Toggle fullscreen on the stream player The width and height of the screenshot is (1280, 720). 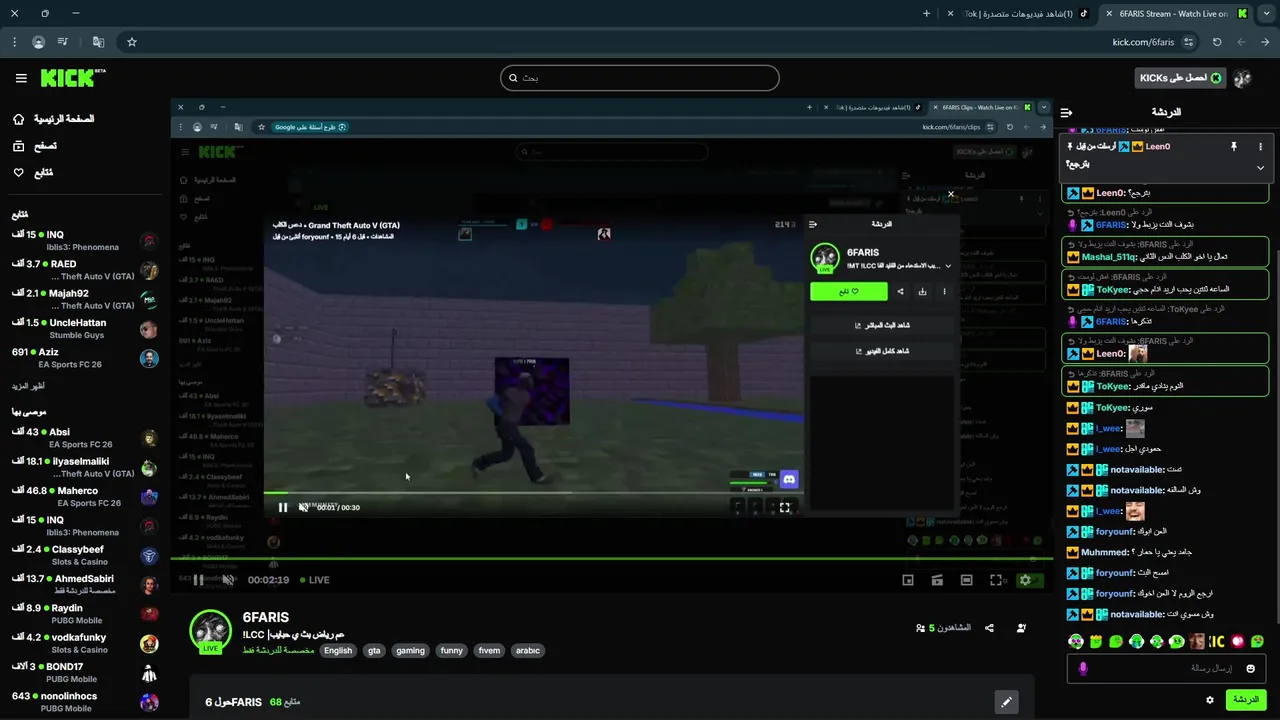point(996,580)
